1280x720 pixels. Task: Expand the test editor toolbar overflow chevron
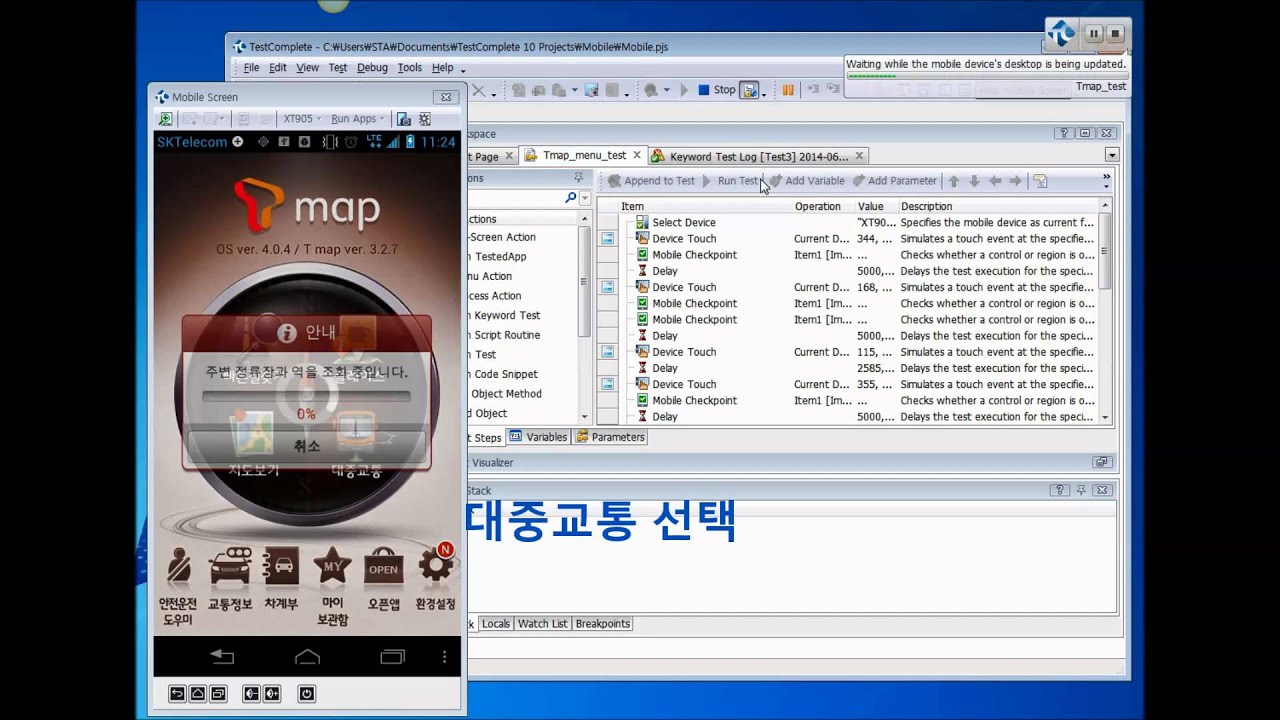click(1106, 181)
